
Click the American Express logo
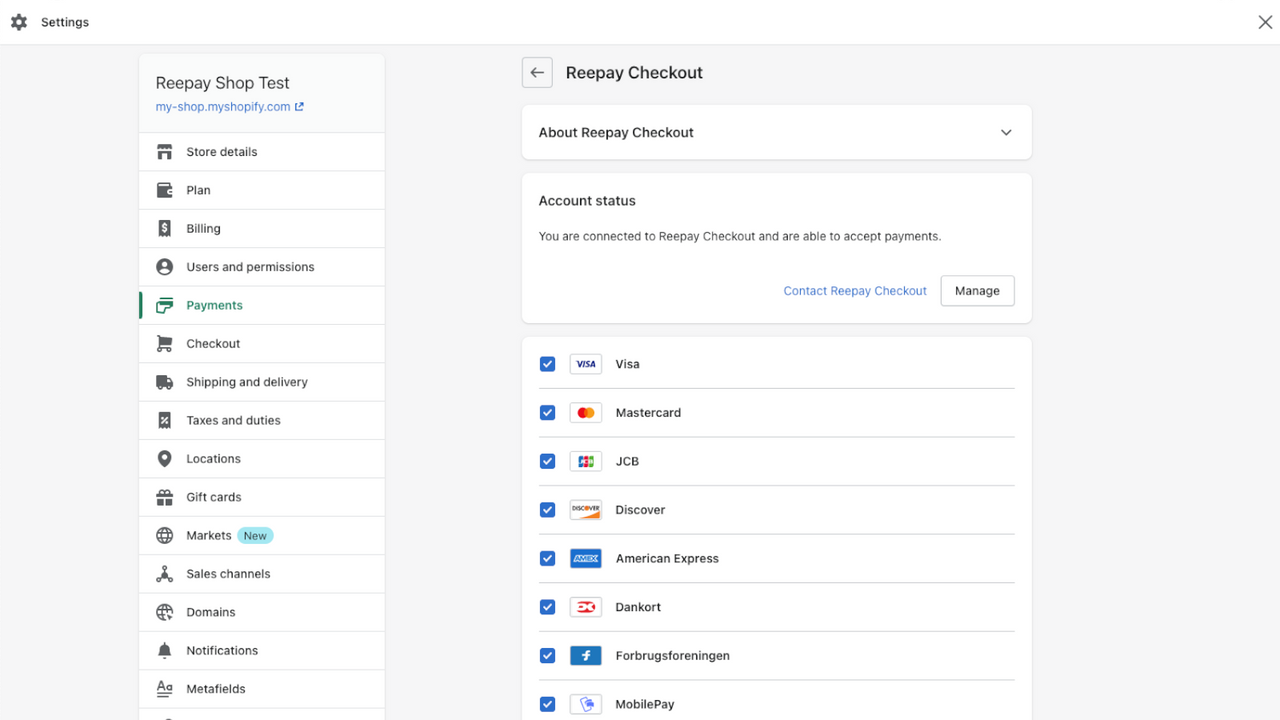[x=586, y=559]
